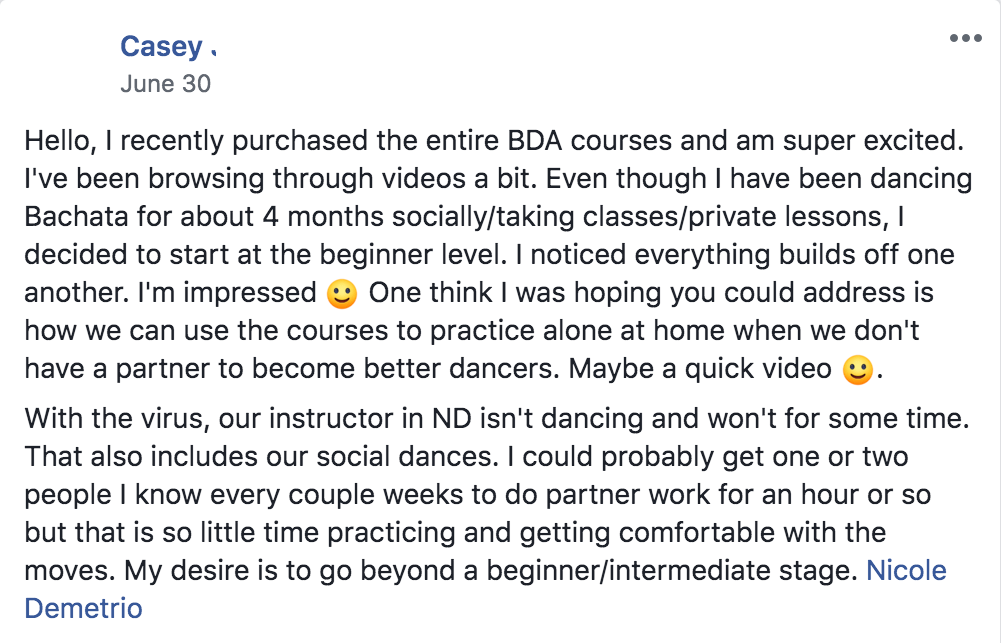Image resolution: width=1001 pixels, height=643 pixels.
Task: Click the smiley emoji after "I'm impressed"
Action: (341, 294)
